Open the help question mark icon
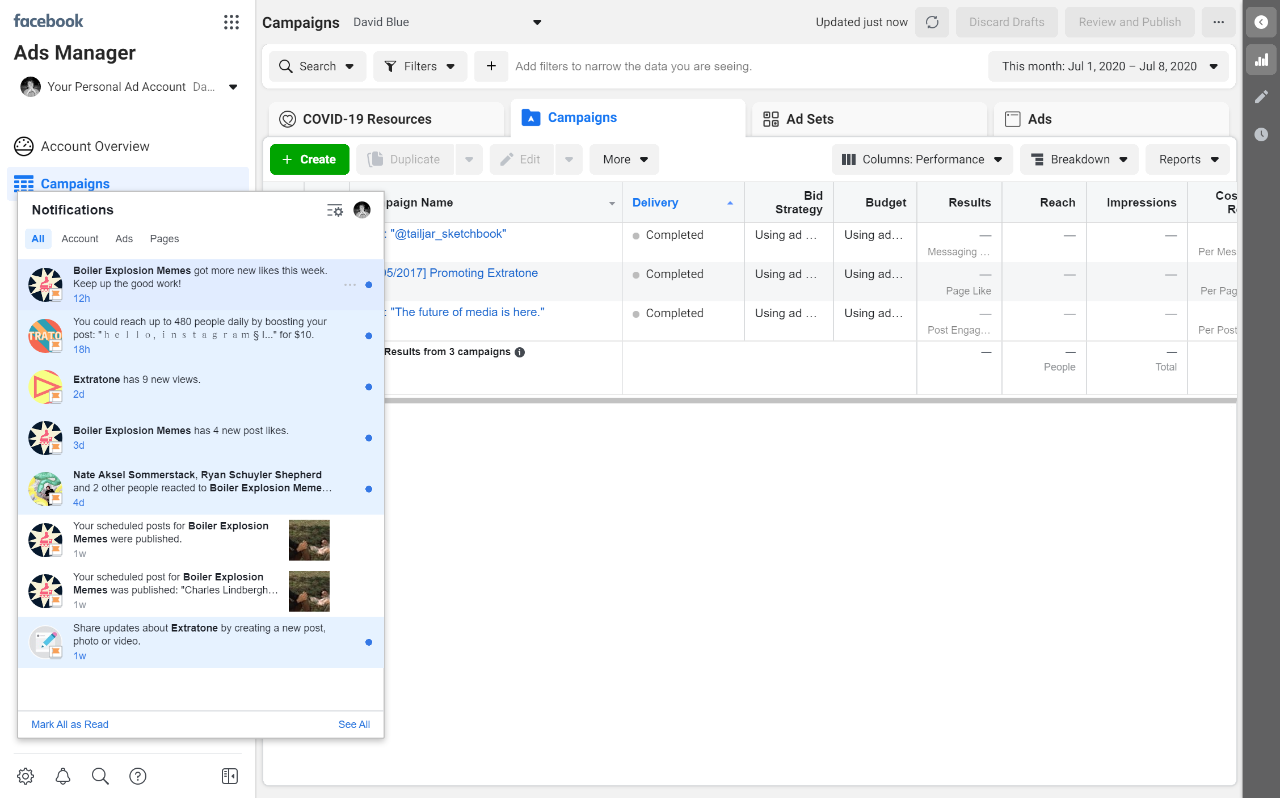Viewport: 1280px width, 798px height. click(138, 776)
